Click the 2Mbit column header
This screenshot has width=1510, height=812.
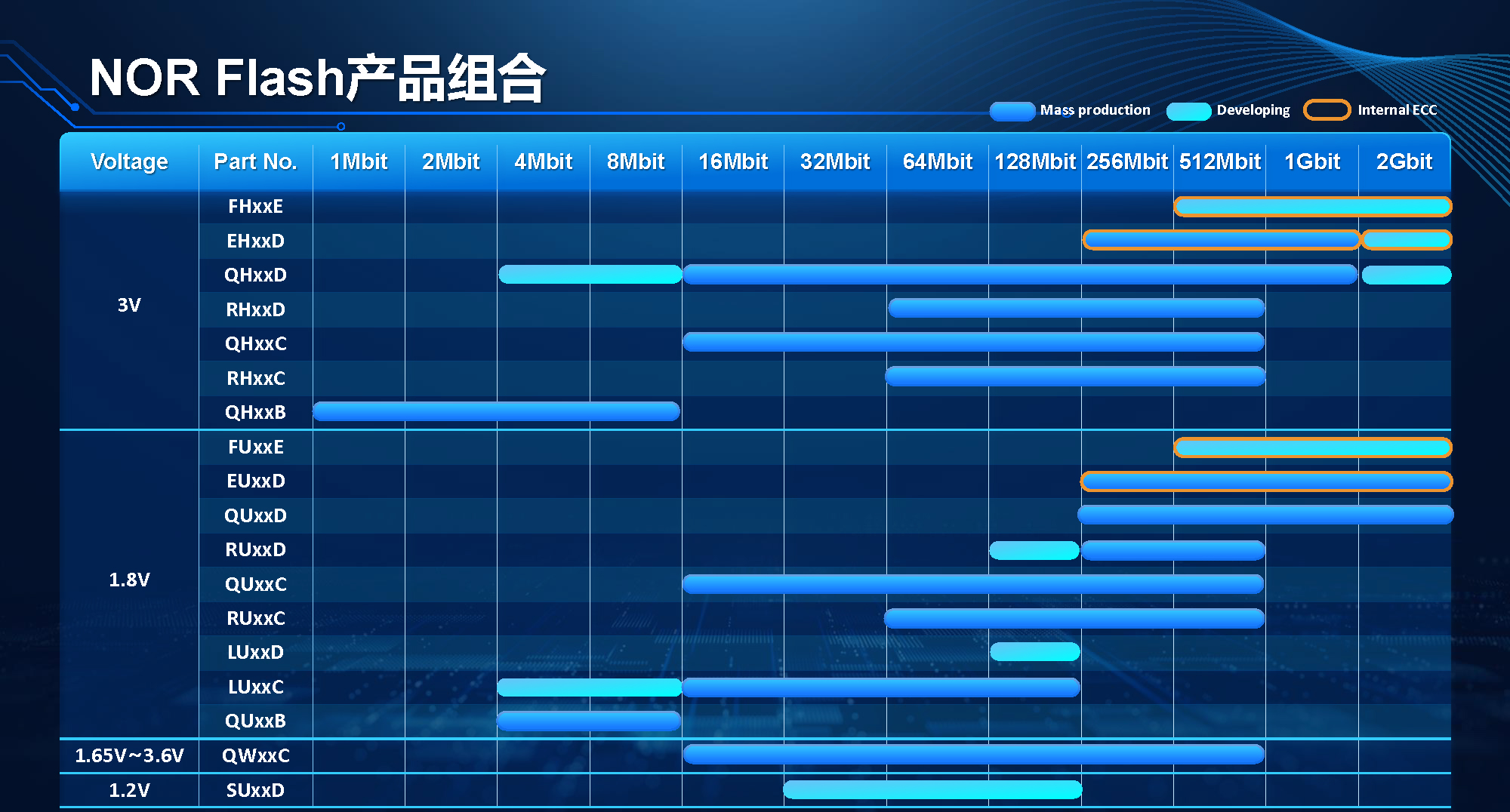click(451, 161)
